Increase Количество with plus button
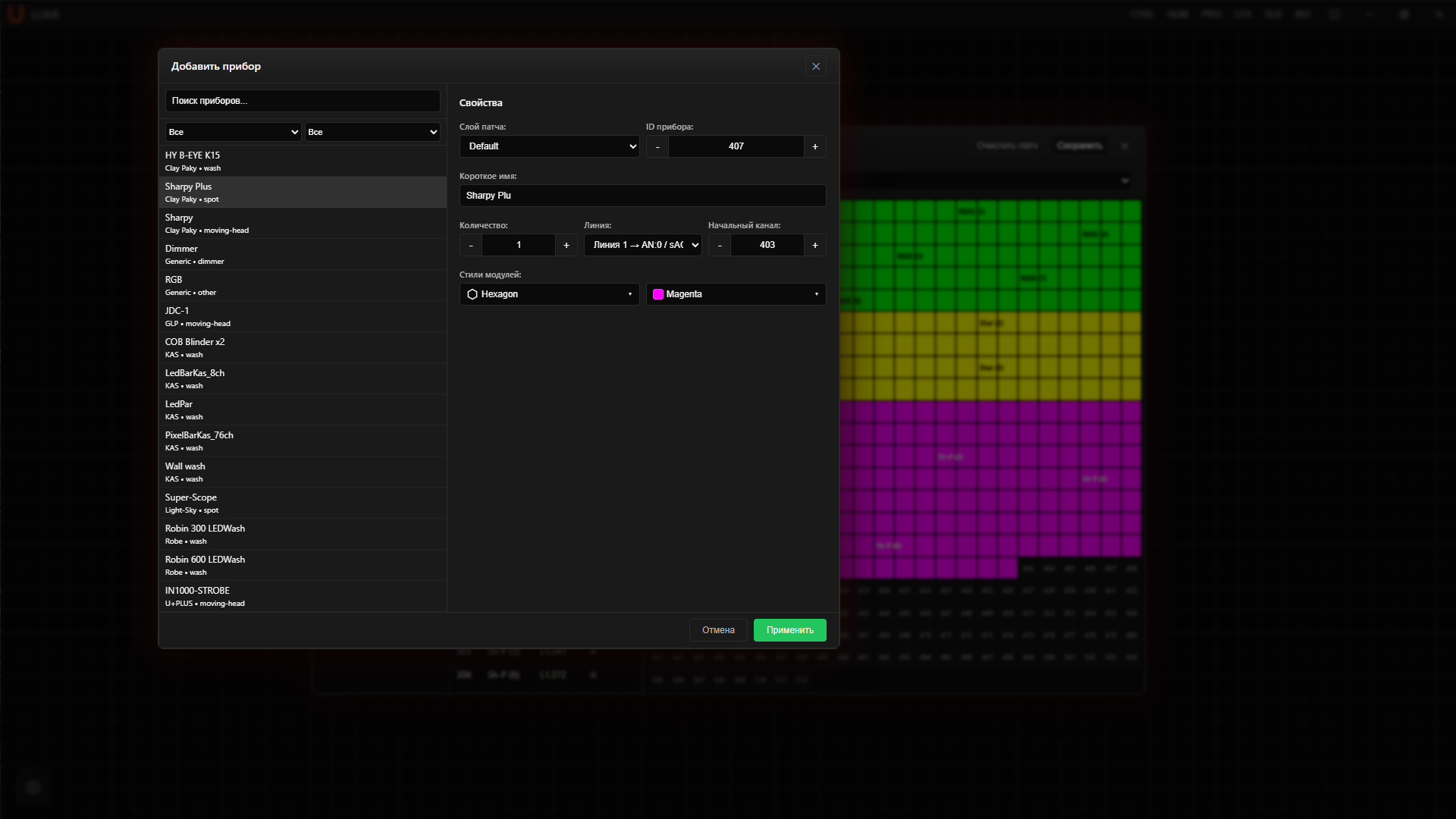 566,245
